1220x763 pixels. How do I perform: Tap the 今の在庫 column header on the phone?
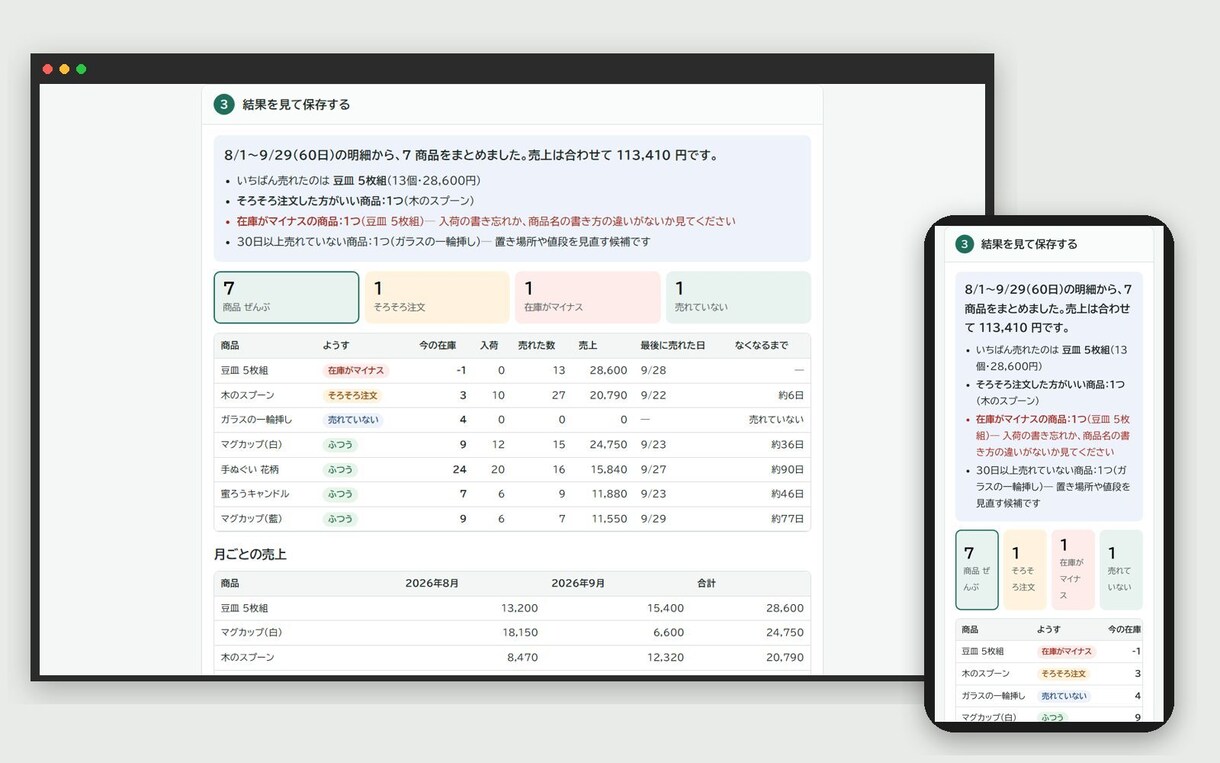tap(1124, 630)
